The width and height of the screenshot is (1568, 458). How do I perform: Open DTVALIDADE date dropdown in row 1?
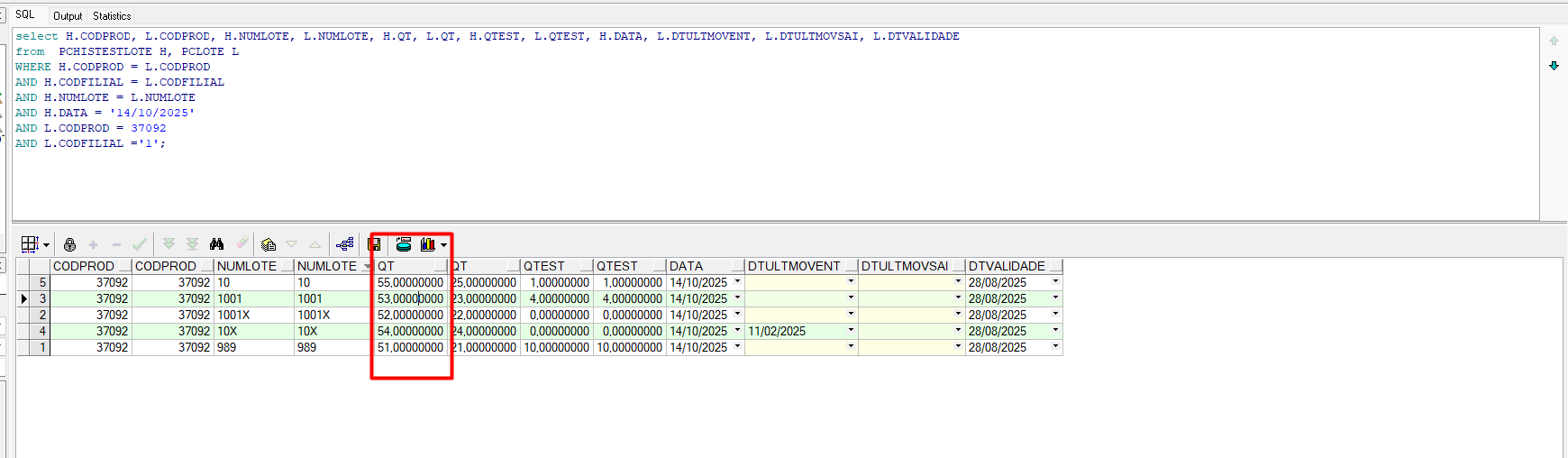(1055, 347)
